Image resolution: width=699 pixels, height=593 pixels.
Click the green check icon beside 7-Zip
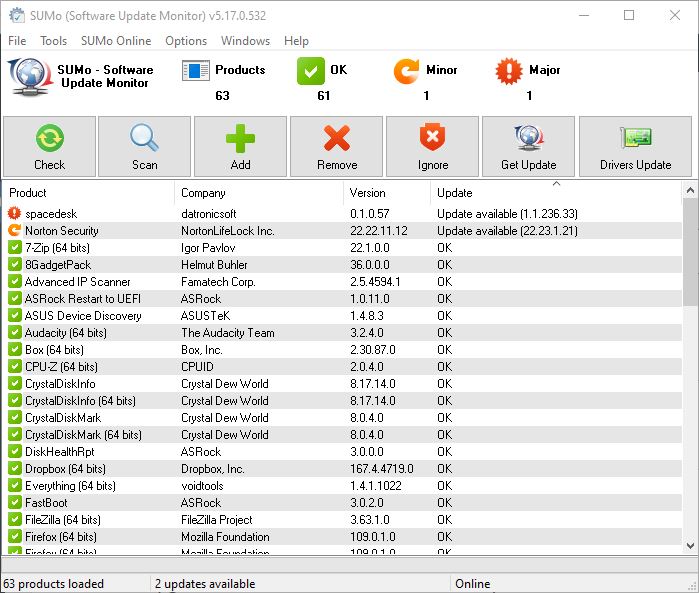(x=14, y=247)
